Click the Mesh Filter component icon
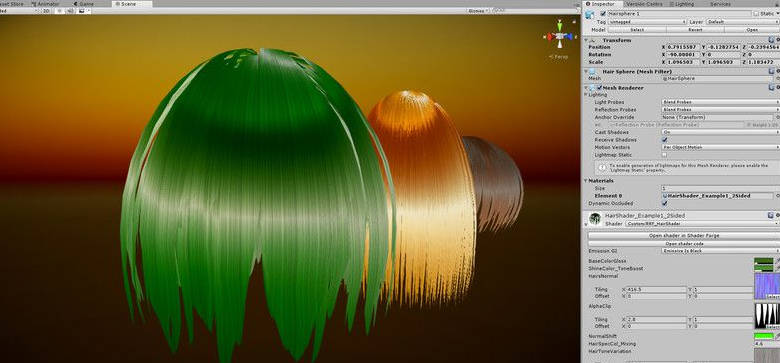The height and width of the screenshot is (363, 780). (592, 72)
